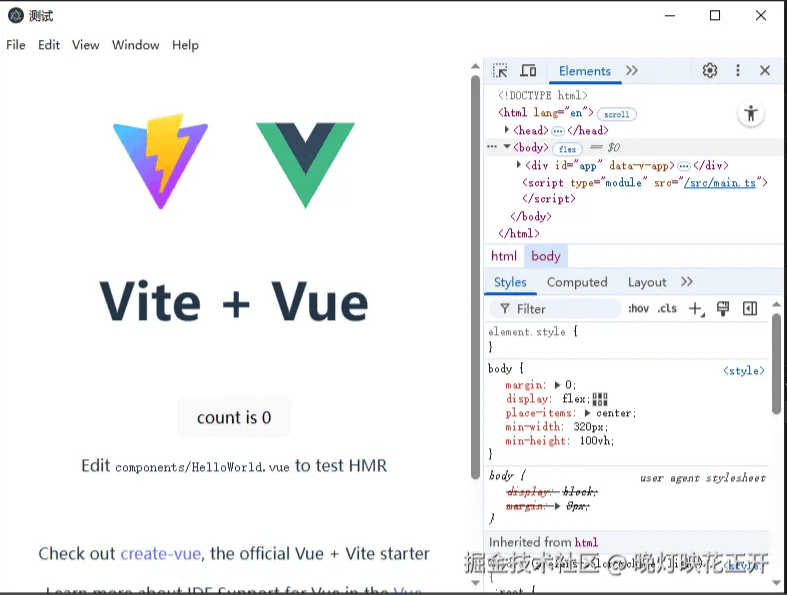Click the ellipsis badge inside the div#app tag
This screenshot has width=787, height=595.
[x=684, y=166]
